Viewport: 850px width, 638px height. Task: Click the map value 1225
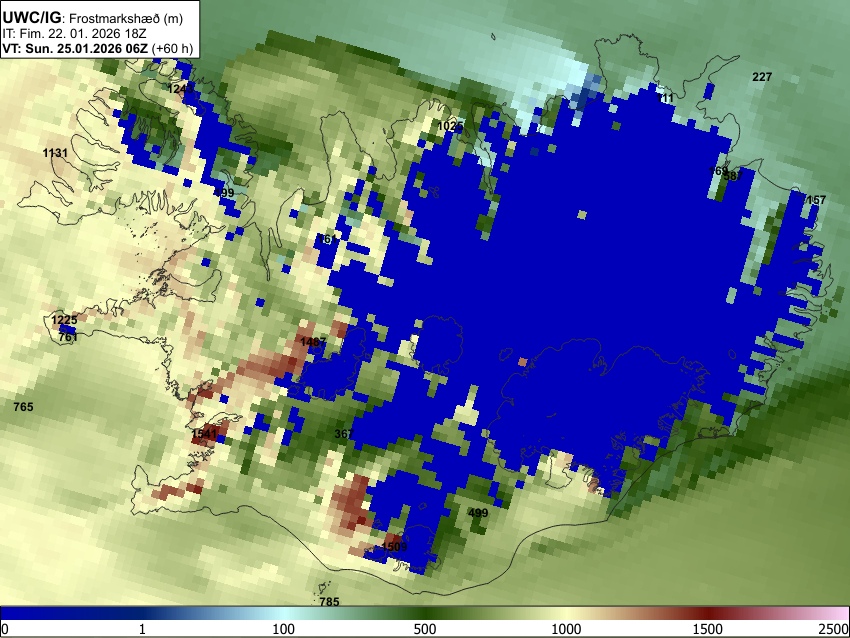(64, 320)
